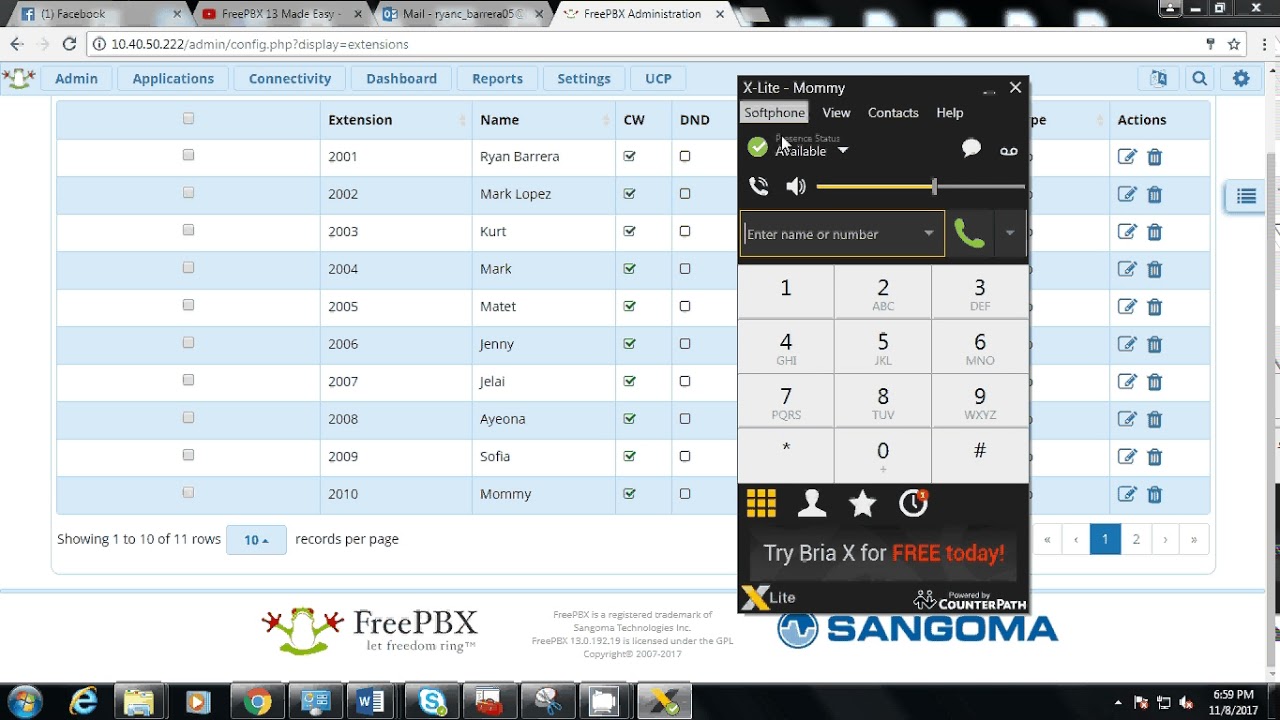Select the row checkbox for extension 2006
This screenshot has height=720, width=1280.
click(188, 343)
